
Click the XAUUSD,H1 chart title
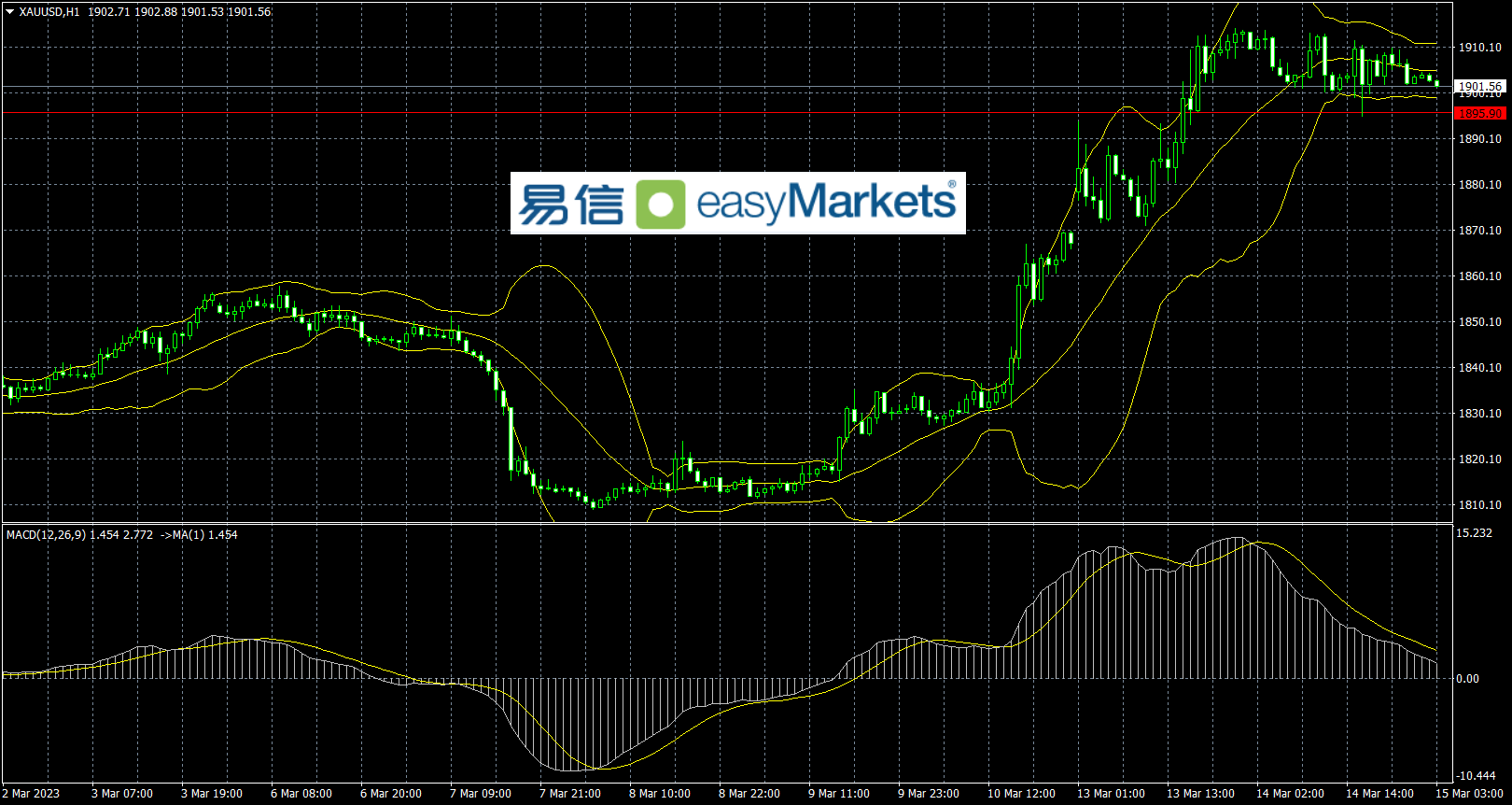[49, 12]
